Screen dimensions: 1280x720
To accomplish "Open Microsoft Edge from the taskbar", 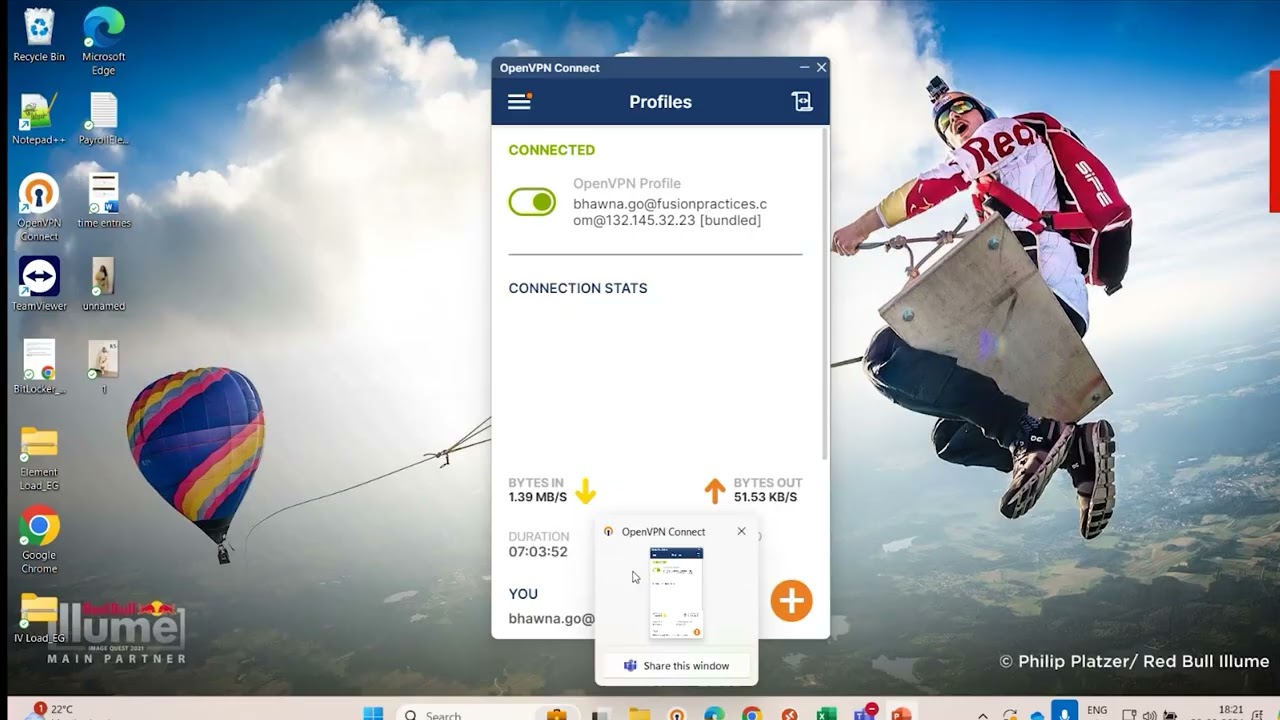I will tap(714, 714).
